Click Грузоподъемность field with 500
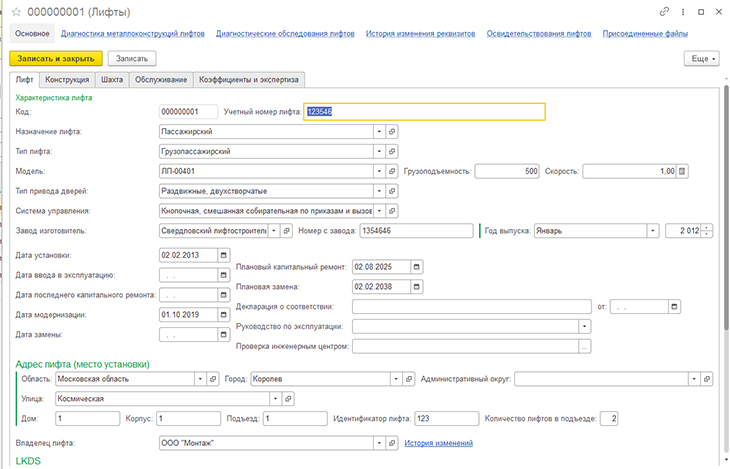The height and width of the screenshot is (469, 730). (507, 171)
